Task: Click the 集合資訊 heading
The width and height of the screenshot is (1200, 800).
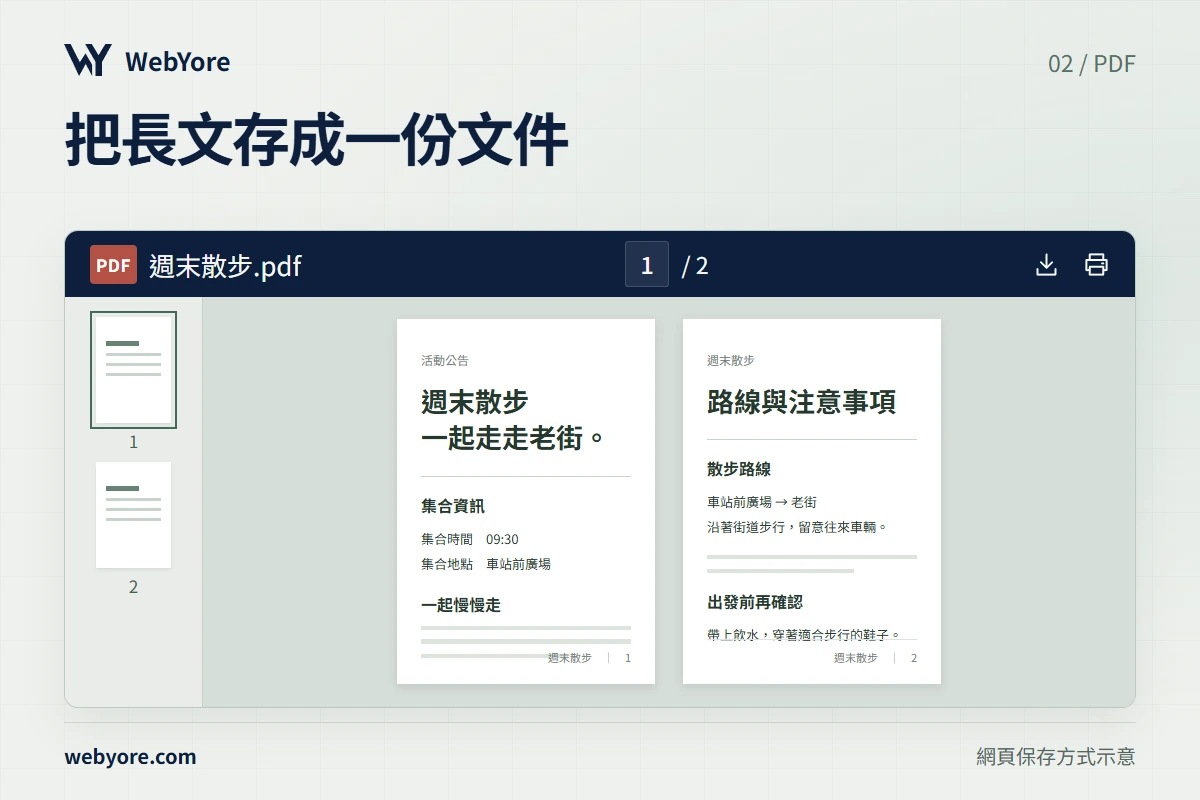Action: 453,506
